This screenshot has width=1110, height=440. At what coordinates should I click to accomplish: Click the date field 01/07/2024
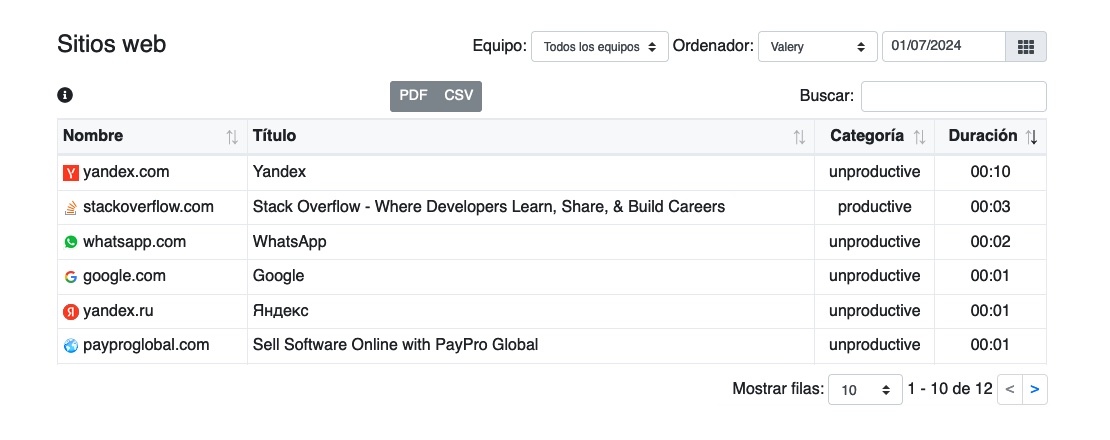(x=944, y=47)
